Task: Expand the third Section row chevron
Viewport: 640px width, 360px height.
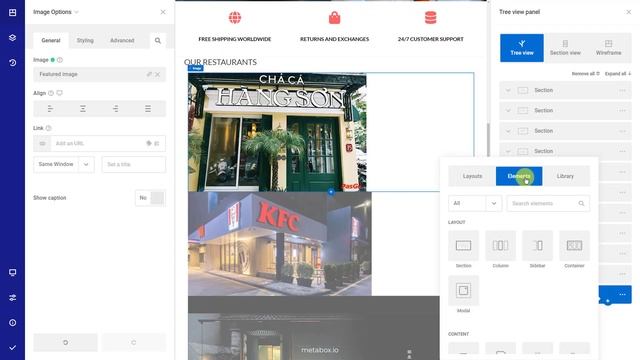Action: pyautogui.click(x=508, y=131)
